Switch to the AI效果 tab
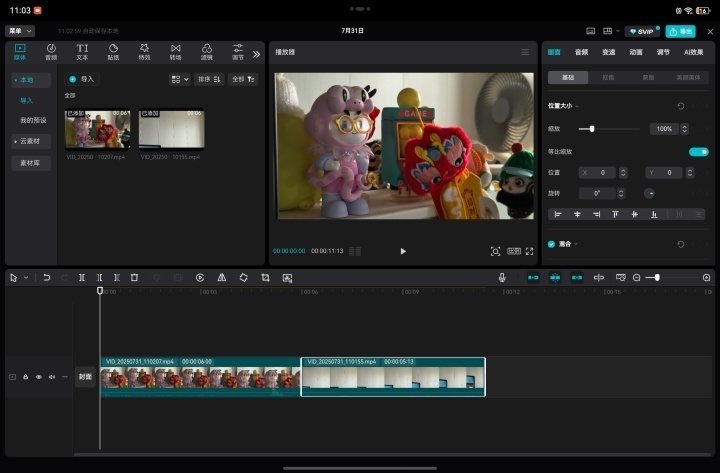720x473 pixels. click(x=693, y=52)
